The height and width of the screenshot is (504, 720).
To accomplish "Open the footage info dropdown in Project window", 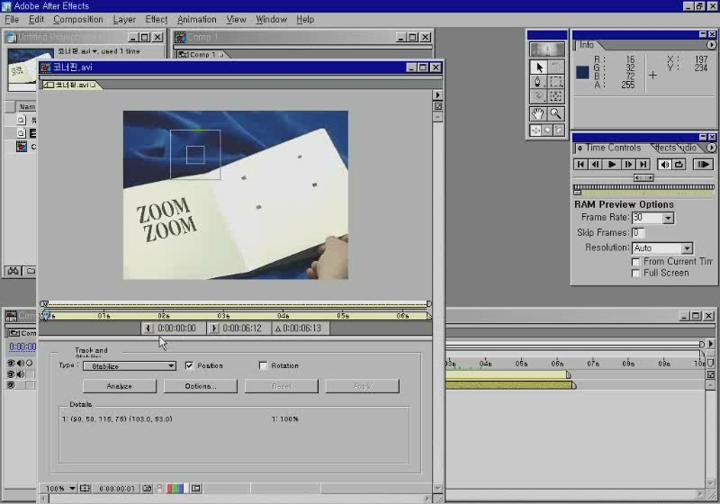I will [x=95, y=51].
